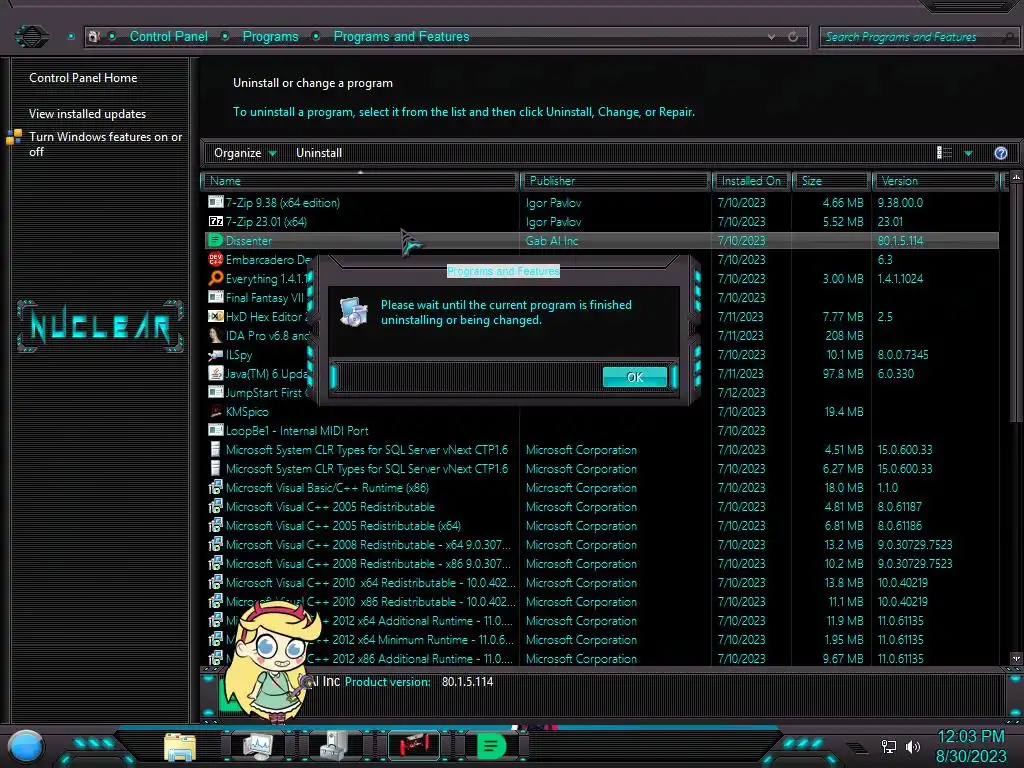
Task: Sort by the Size column header
Action: pos(831,181)
